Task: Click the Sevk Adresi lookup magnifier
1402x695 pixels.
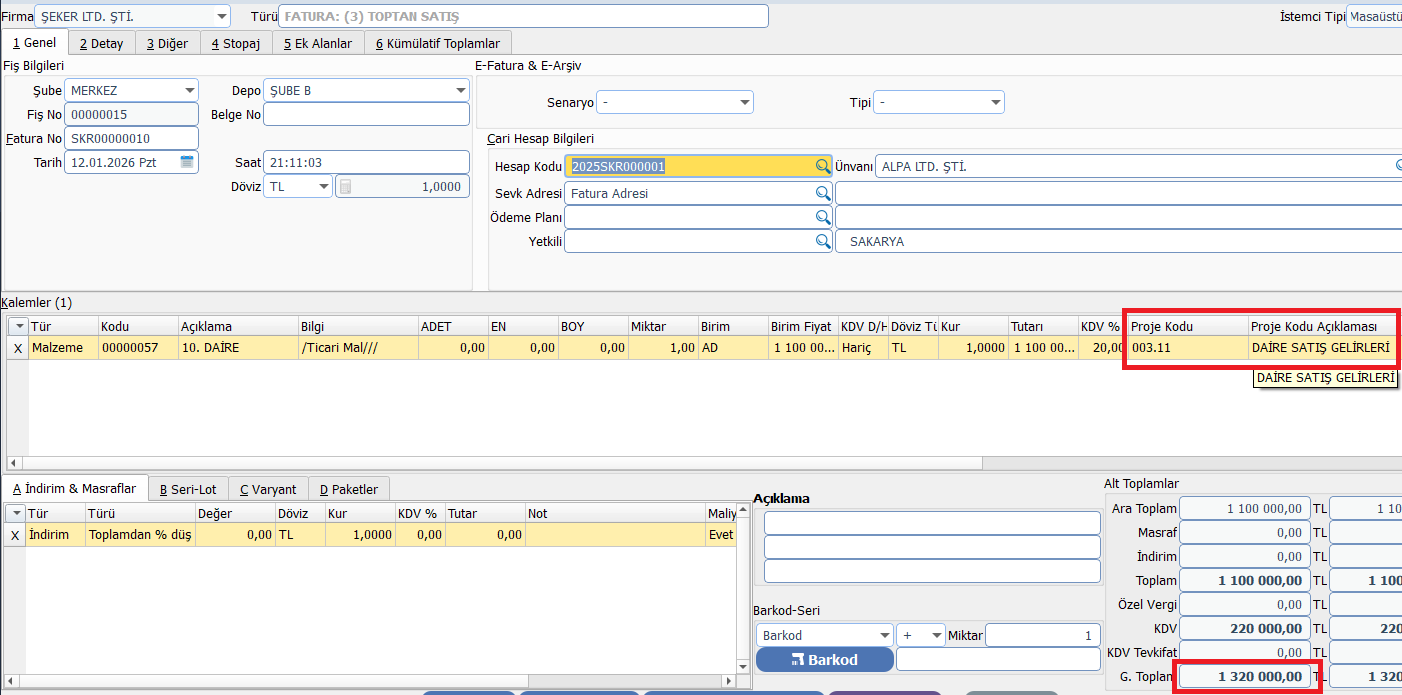Action: [x=822, y=193]
